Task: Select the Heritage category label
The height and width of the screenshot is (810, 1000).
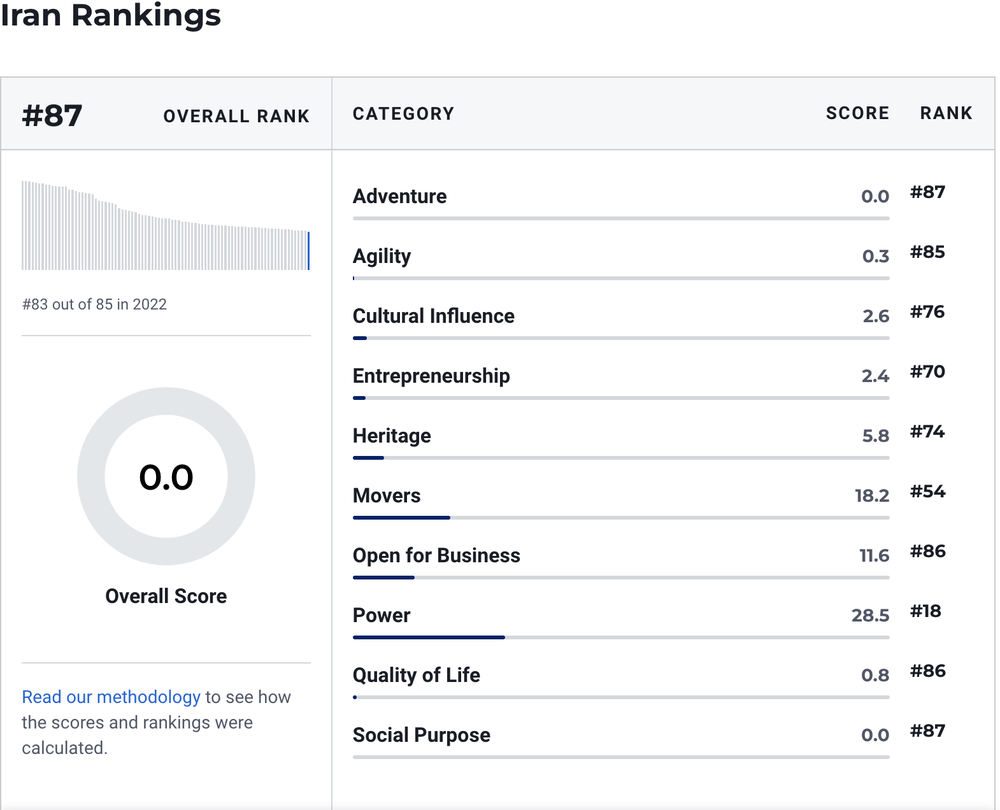Action: click(392, 436)
